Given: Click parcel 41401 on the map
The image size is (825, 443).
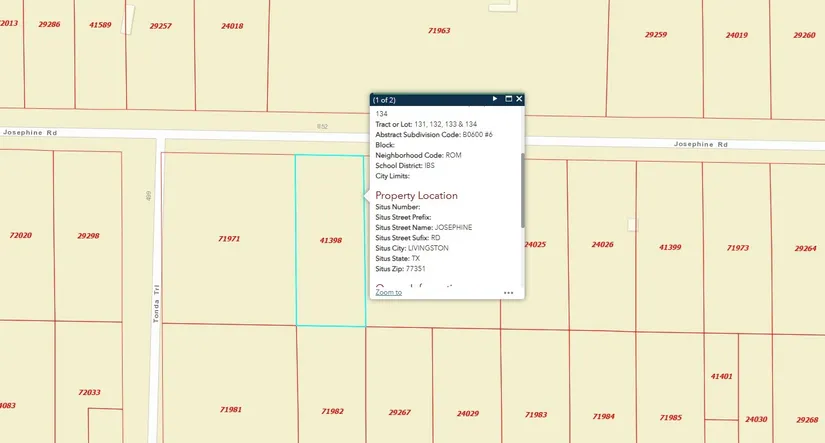Looking at the screenshot, I should [x=721, y=377].
